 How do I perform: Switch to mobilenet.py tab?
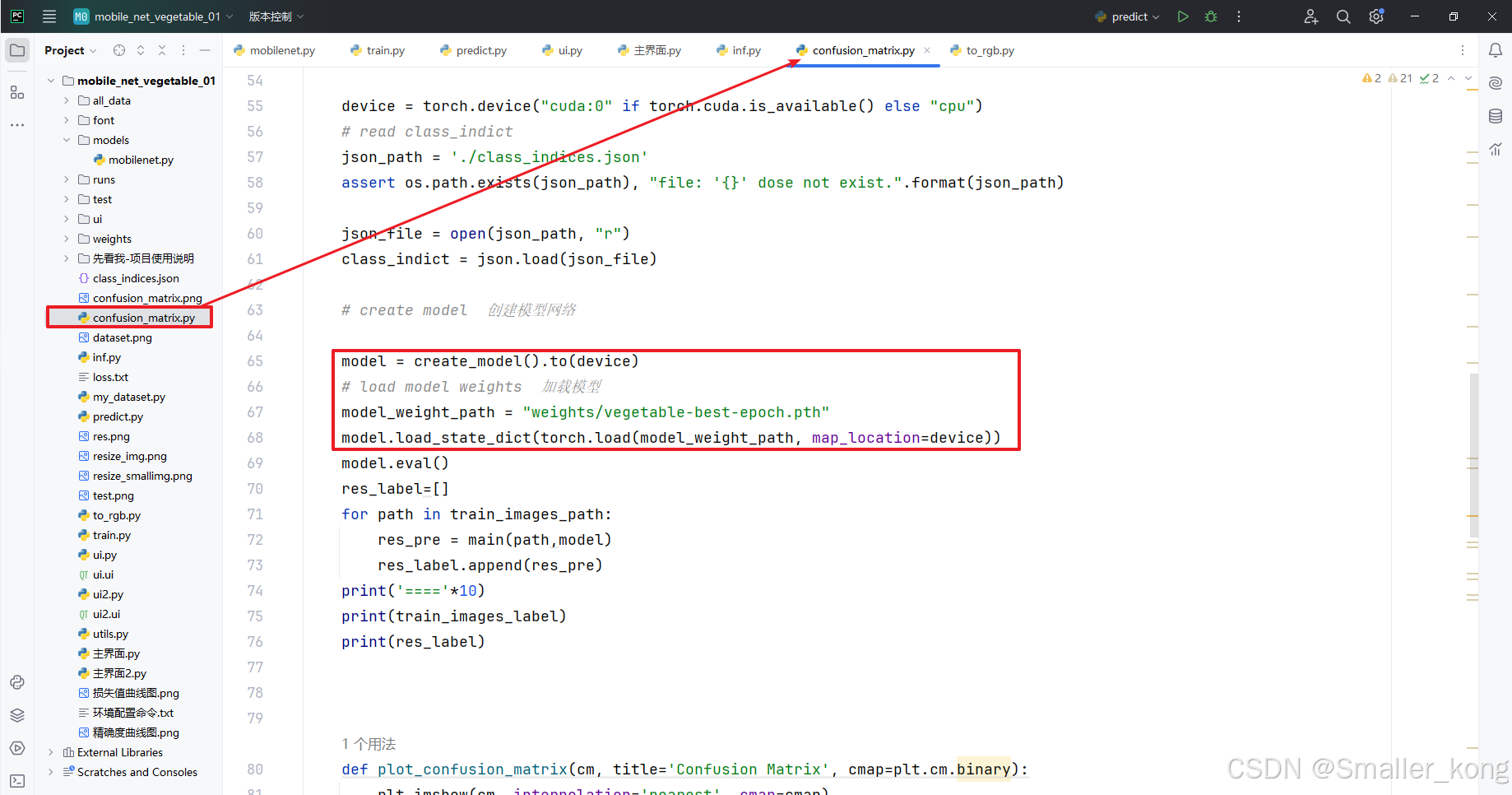[275, 50]
